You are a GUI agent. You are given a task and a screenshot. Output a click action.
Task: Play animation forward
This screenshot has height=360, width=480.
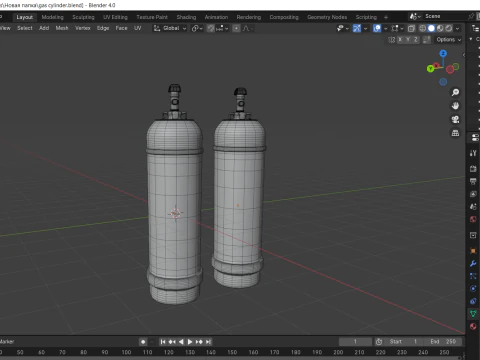click(190, 342)
